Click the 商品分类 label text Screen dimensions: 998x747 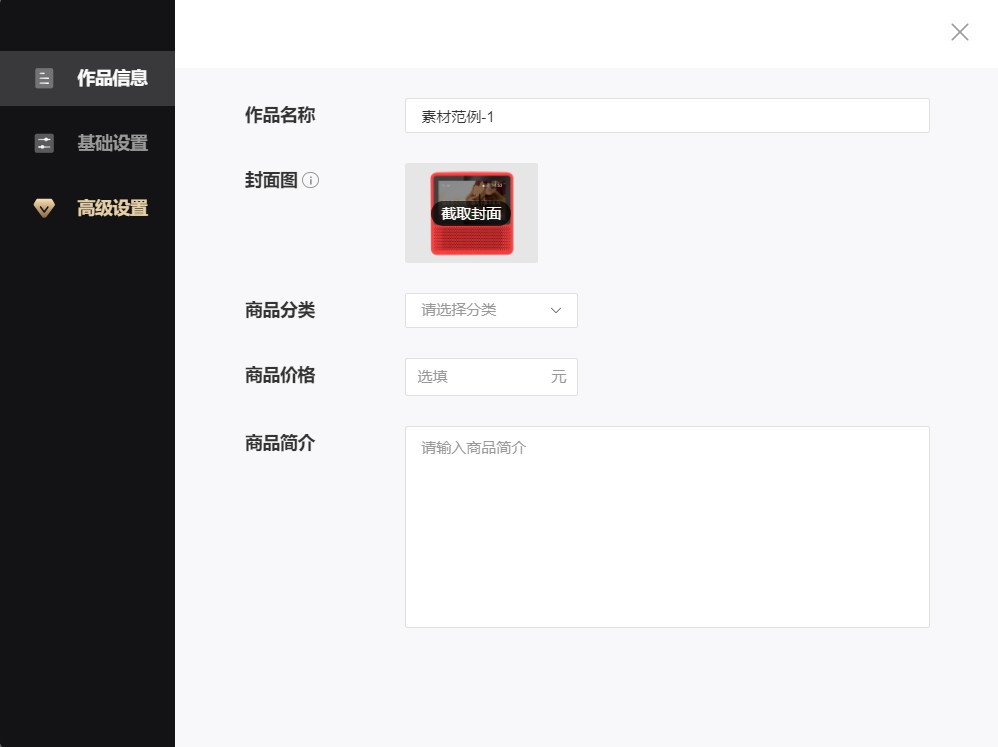[280, 311]
